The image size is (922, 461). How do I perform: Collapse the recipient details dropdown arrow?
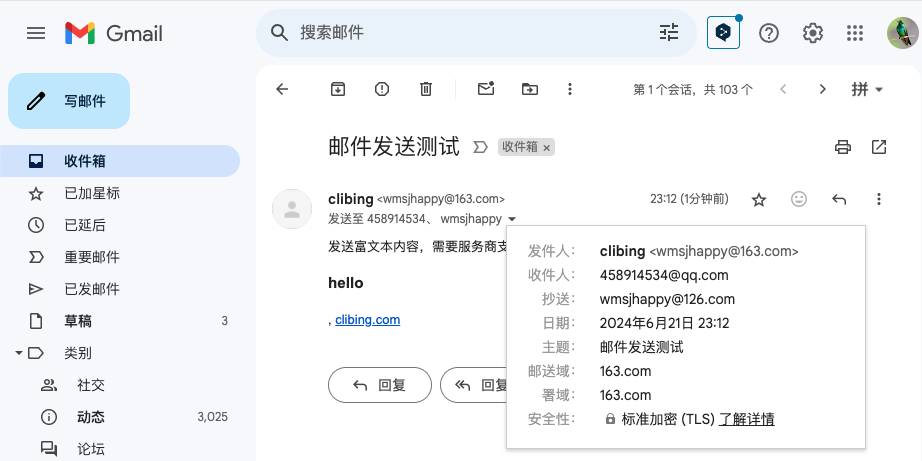[x=512, y=219]
